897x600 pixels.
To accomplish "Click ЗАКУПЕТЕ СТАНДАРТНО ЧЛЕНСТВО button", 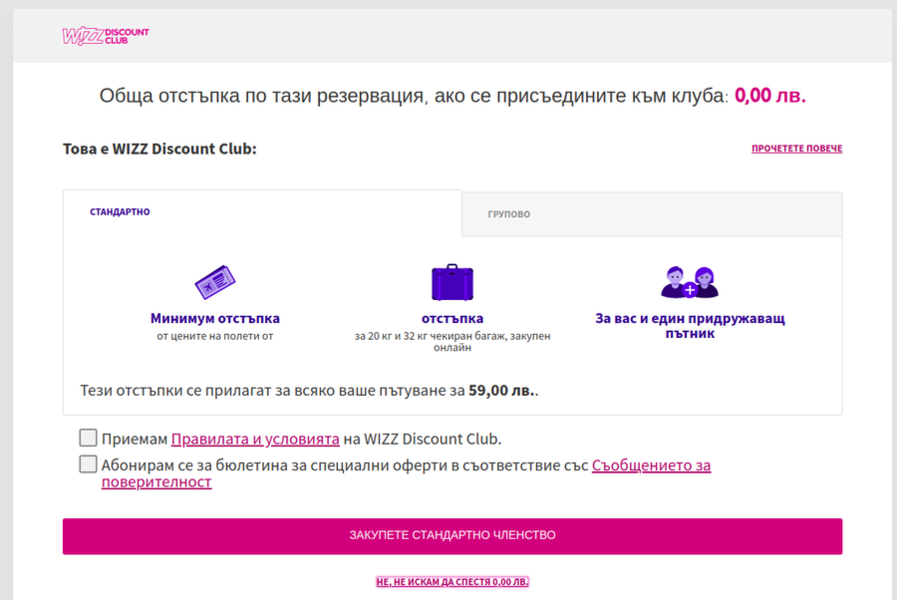I will click(452, 536).
